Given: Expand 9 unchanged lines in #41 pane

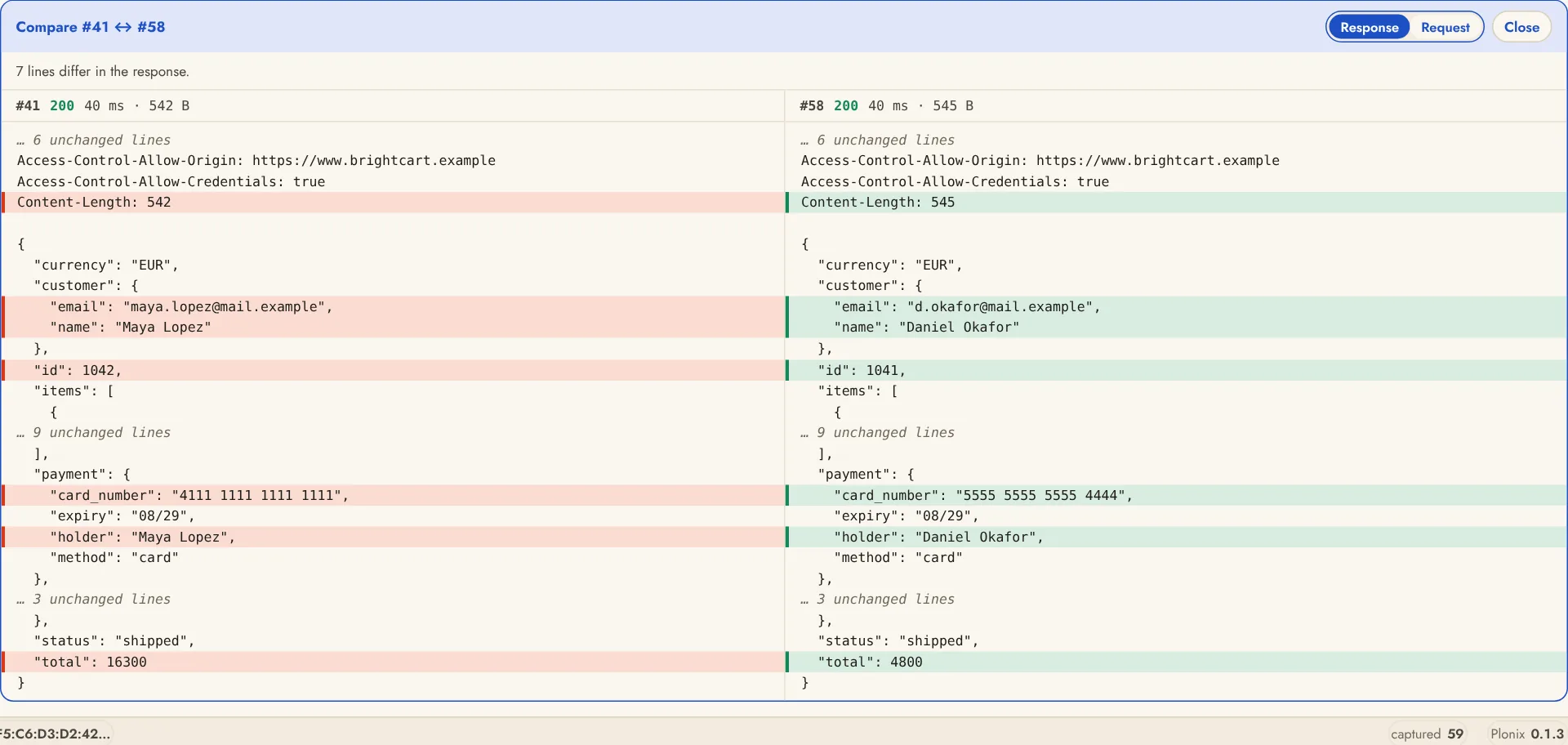Looking at the screenshot, I should 94,433.
